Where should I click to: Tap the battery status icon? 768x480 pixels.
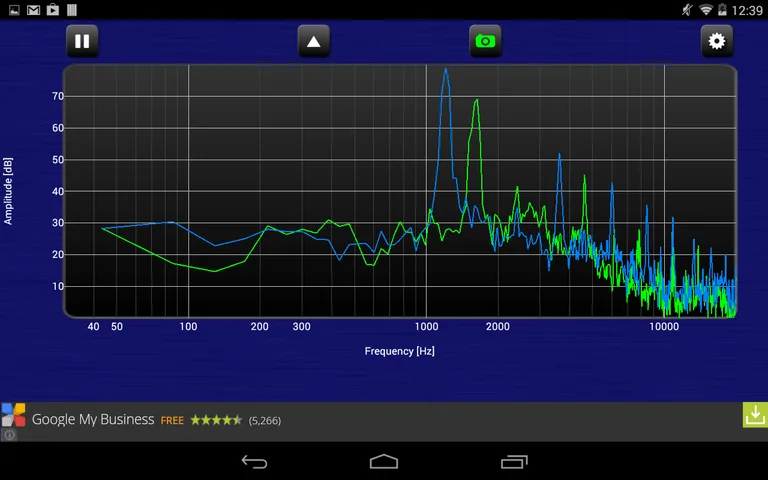point(722,10)
